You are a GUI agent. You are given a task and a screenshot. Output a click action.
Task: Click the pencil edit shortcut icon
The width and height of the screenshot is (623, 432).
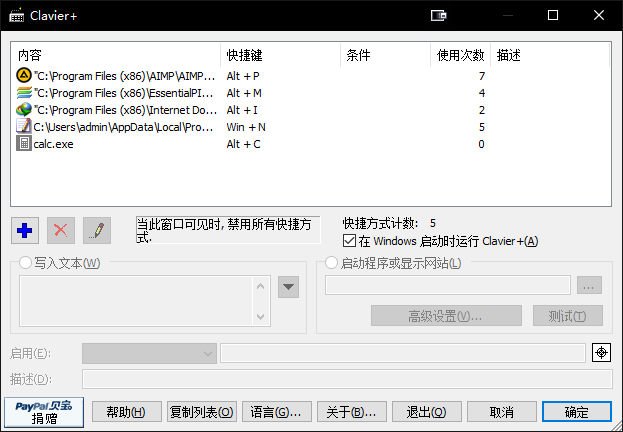(97, 230)
